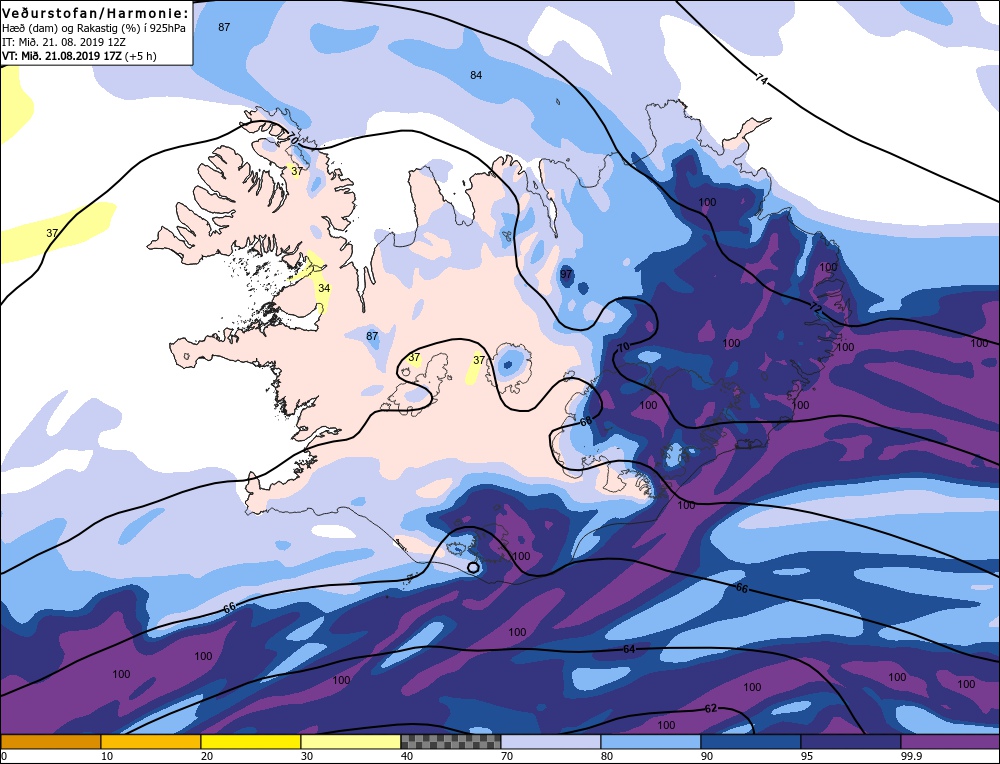Click the small circle marker on the south coast

coord(473,567)
